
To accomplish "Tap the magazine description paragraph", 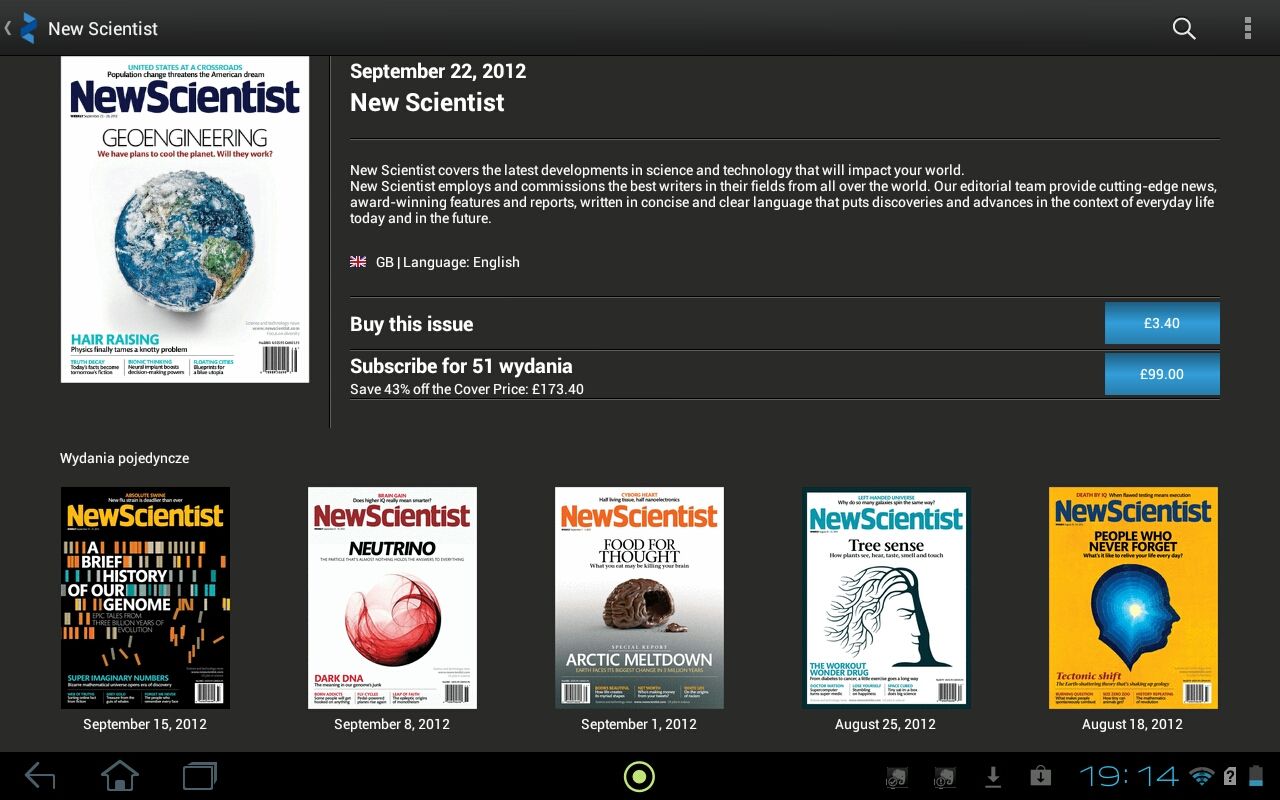I will (x=784, y=194).
